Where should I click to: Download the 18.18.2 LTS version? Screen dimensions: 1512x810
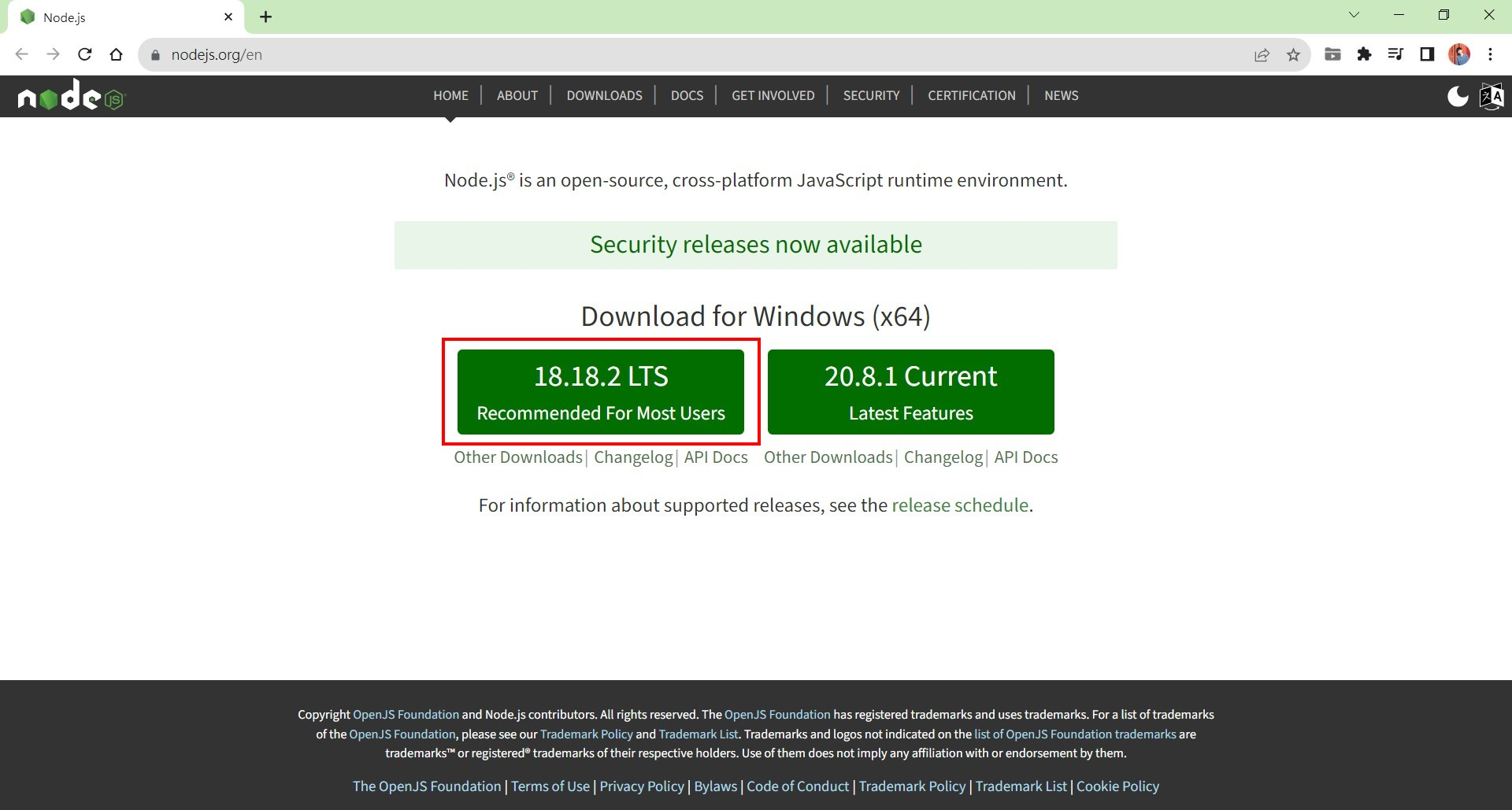pyautogui.click(x=601, y=391)
